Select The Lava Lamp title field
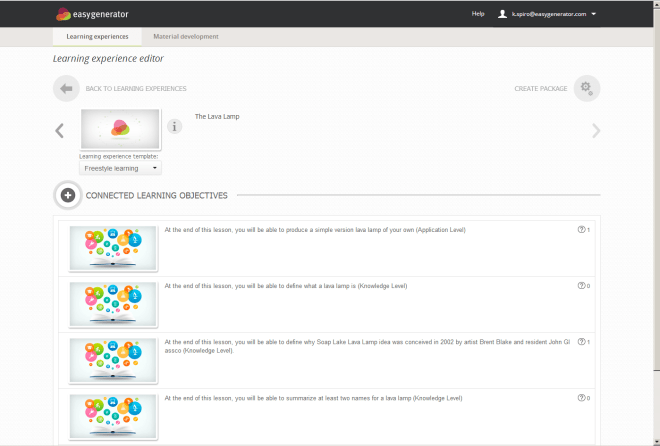 217,116
